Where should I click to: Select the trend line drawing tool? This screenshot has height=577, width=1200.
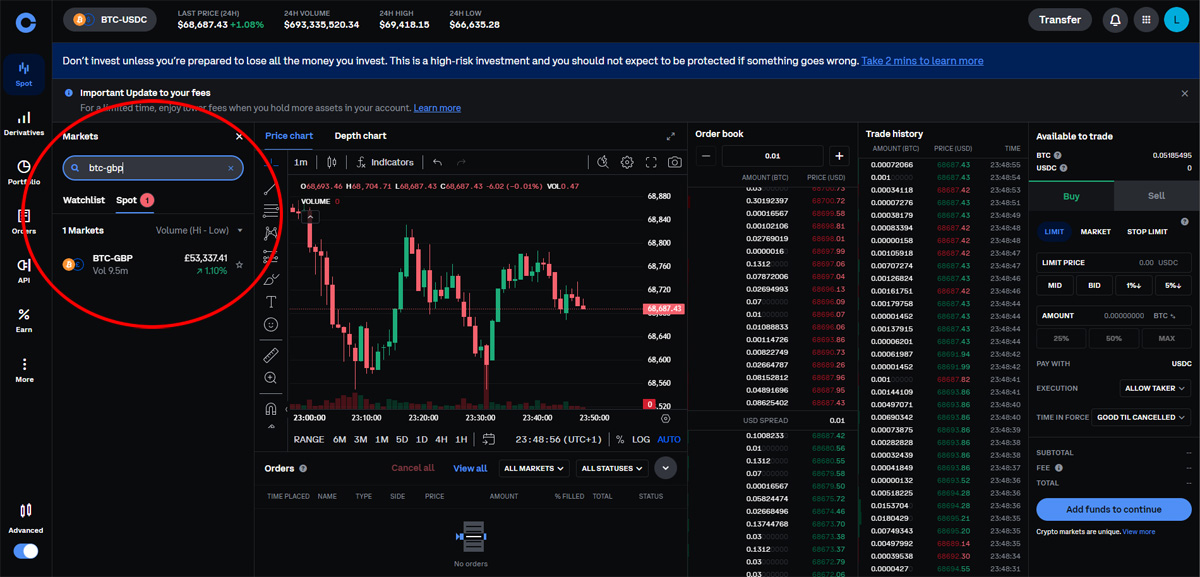click(x=271, y=187)
